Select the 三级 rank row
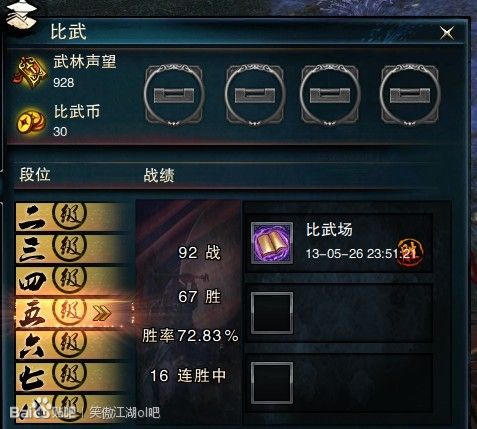The image size is (477, 429). 72,249
